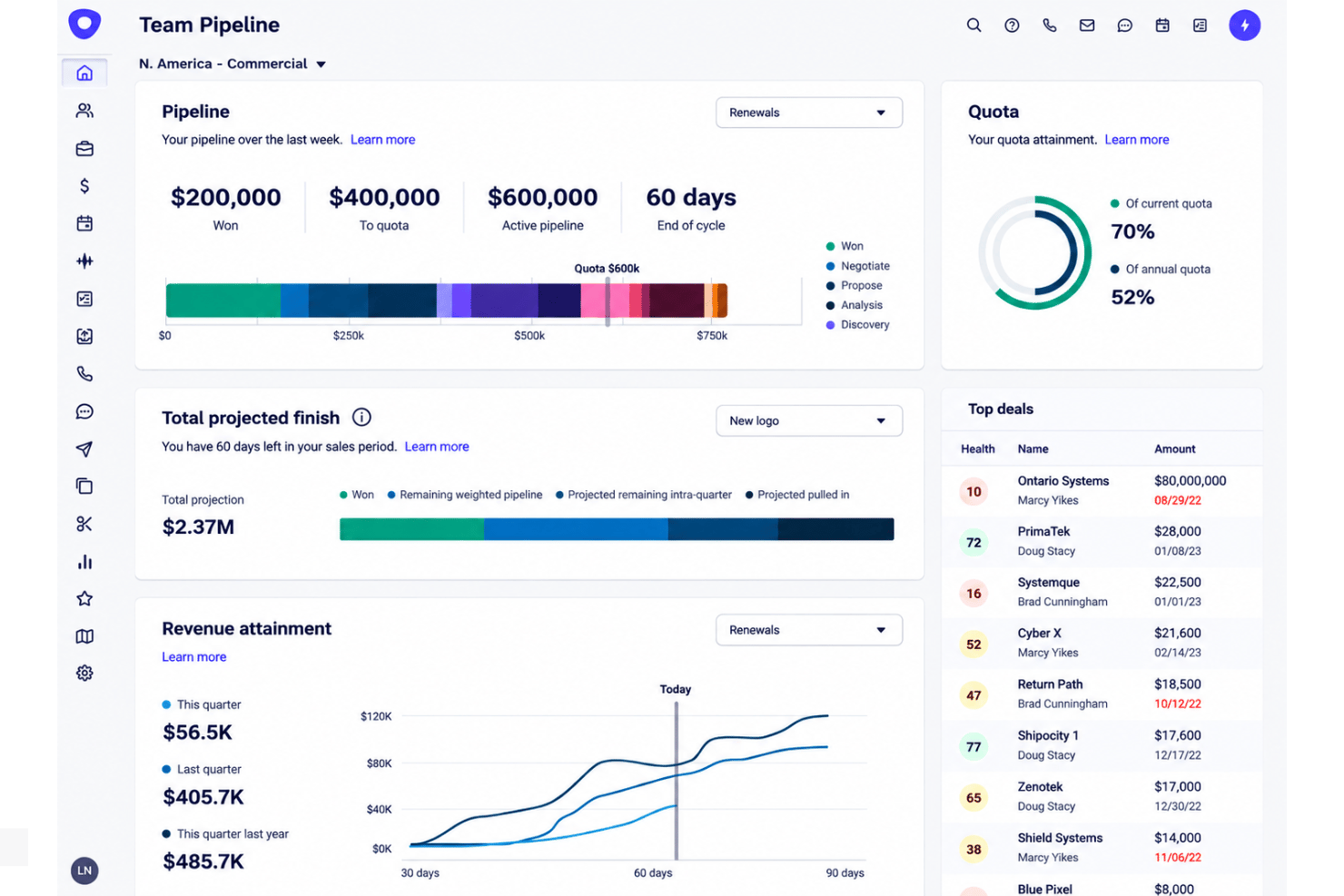The height and width of the screenshot is (896, 1344).
Task: Click the overdue date 10/12/22
Action: [x=1178, y=704]
